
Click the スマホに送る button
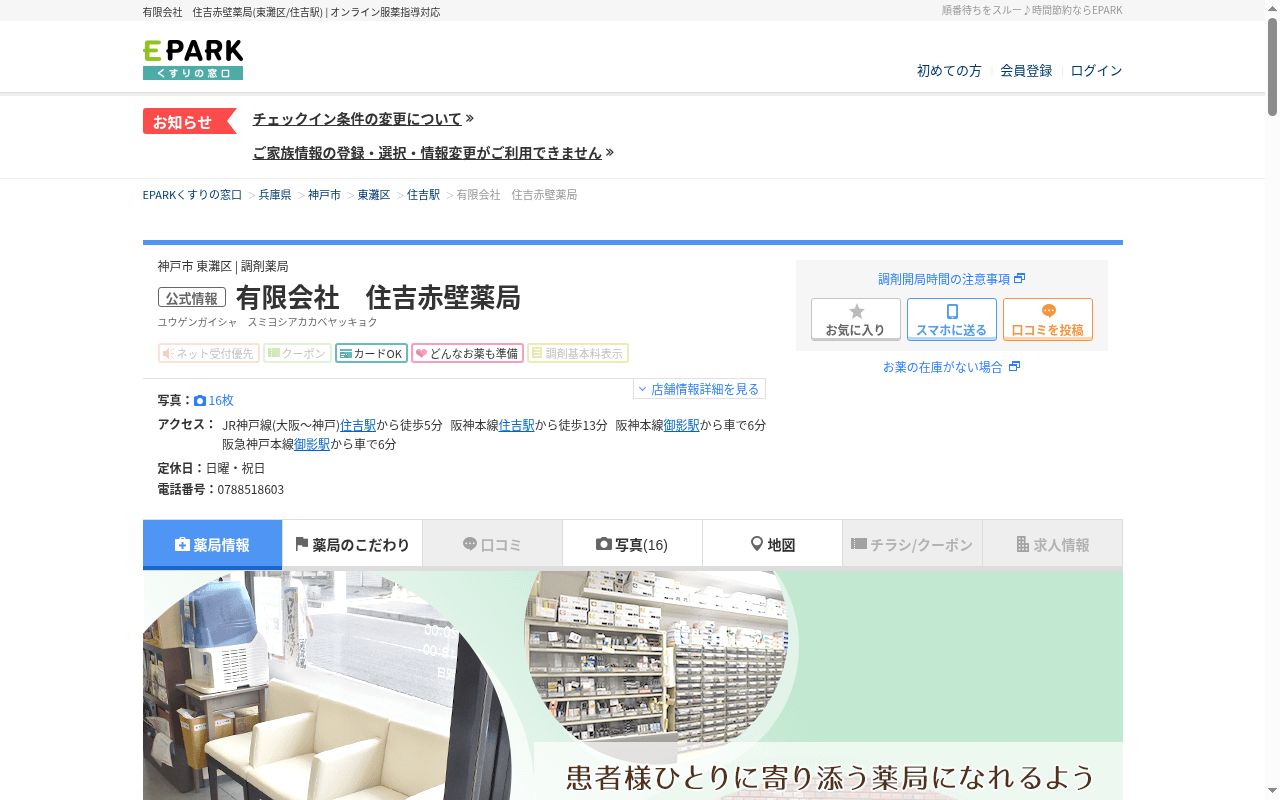[952, 320]
